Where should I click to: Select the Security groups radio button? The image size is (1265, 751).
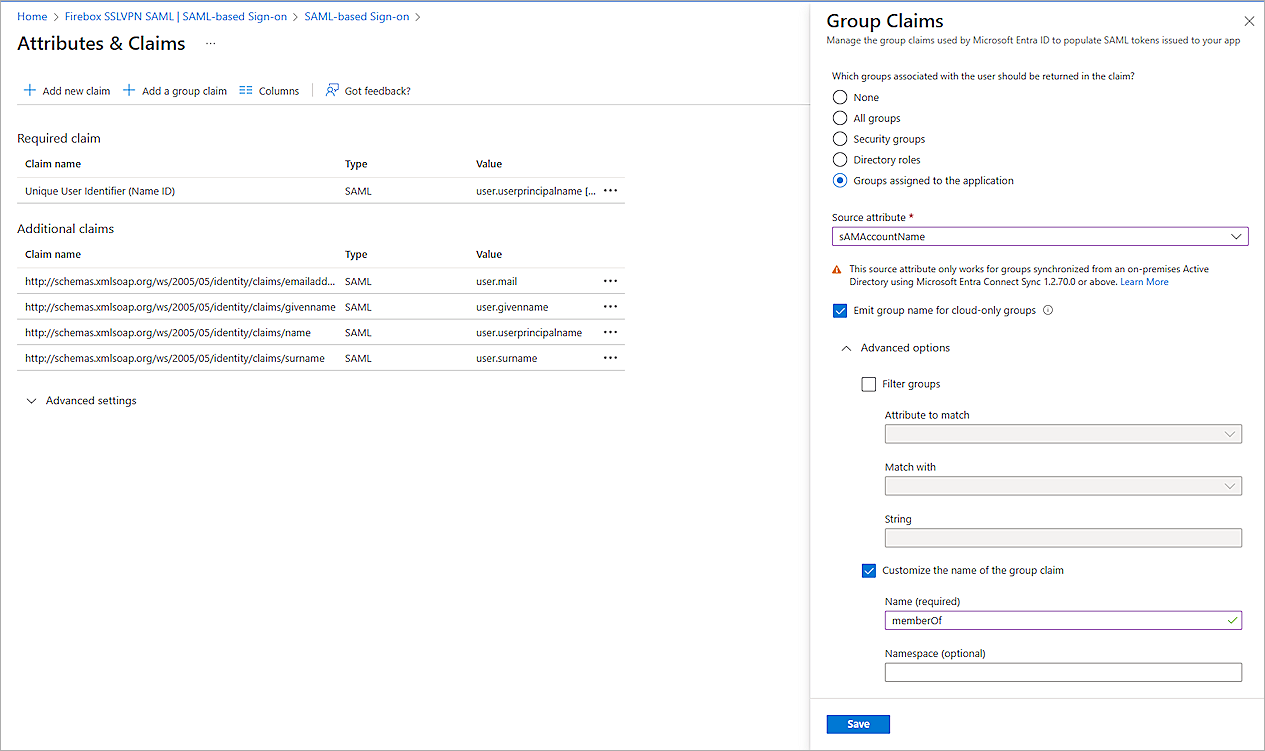pos(840,139)
